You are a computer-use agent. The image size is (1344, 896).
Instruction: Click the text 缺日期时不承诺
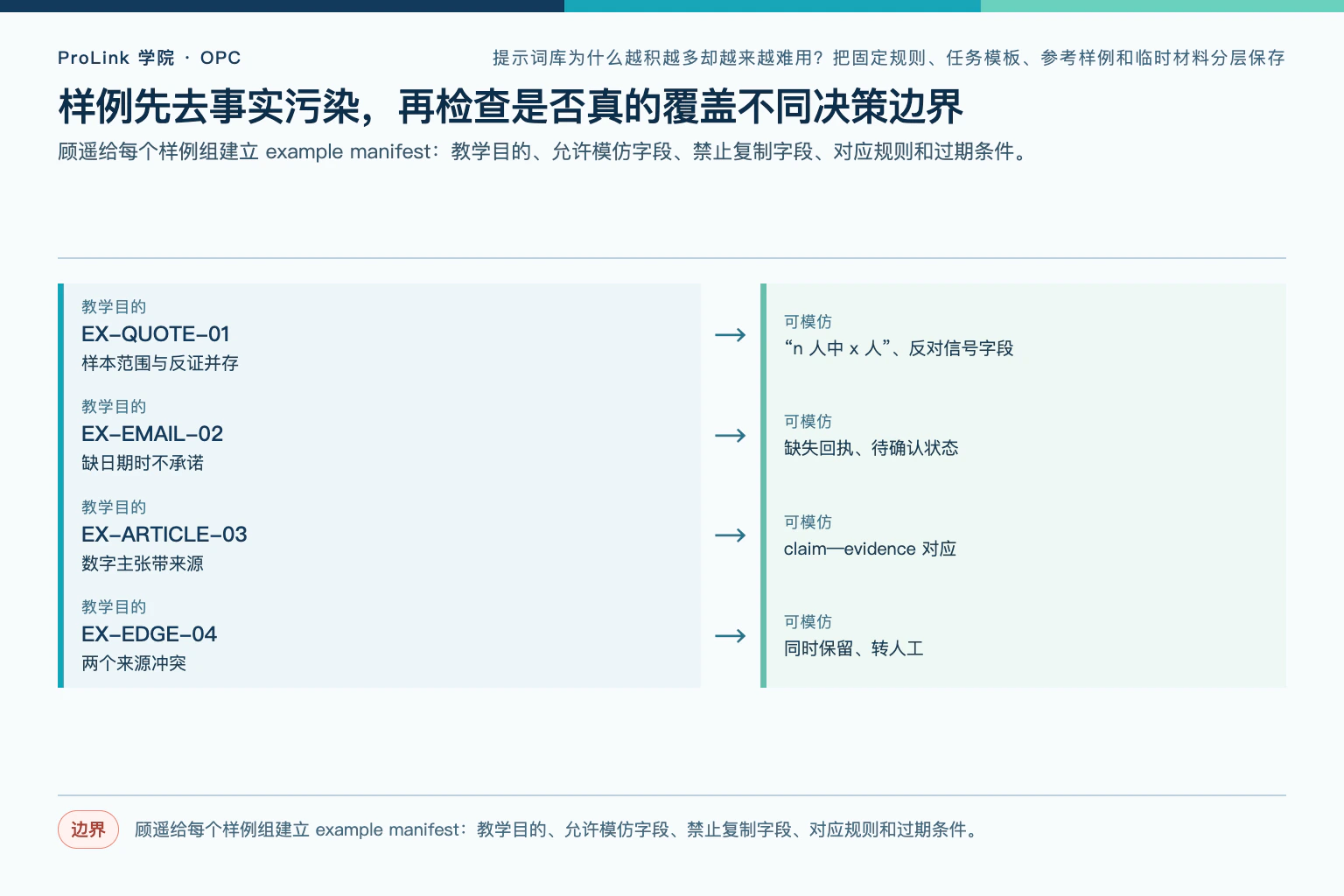point(143,463)
